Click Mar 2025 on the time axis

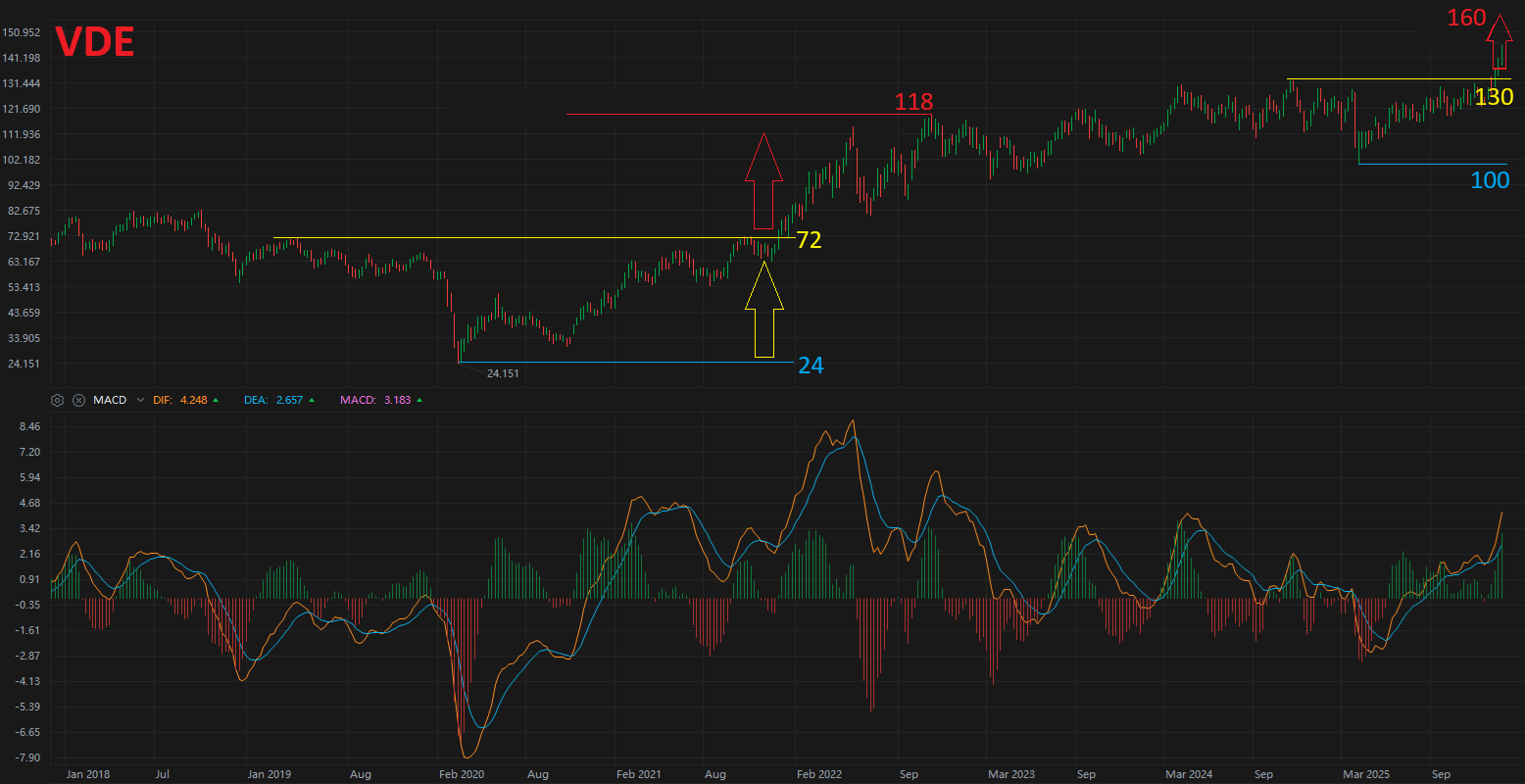coord(1366,774)
